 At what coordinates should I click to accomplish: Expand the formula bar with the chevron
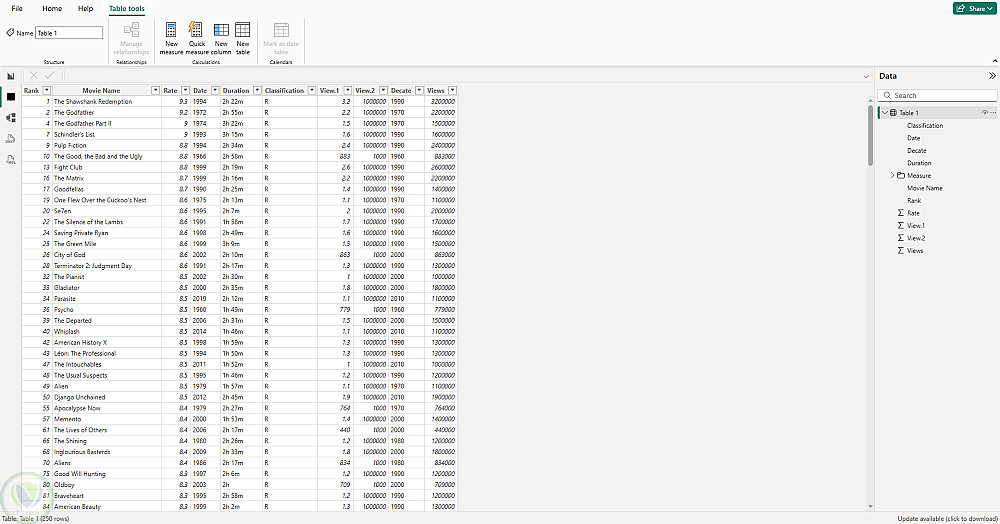[x=865, y=76]
